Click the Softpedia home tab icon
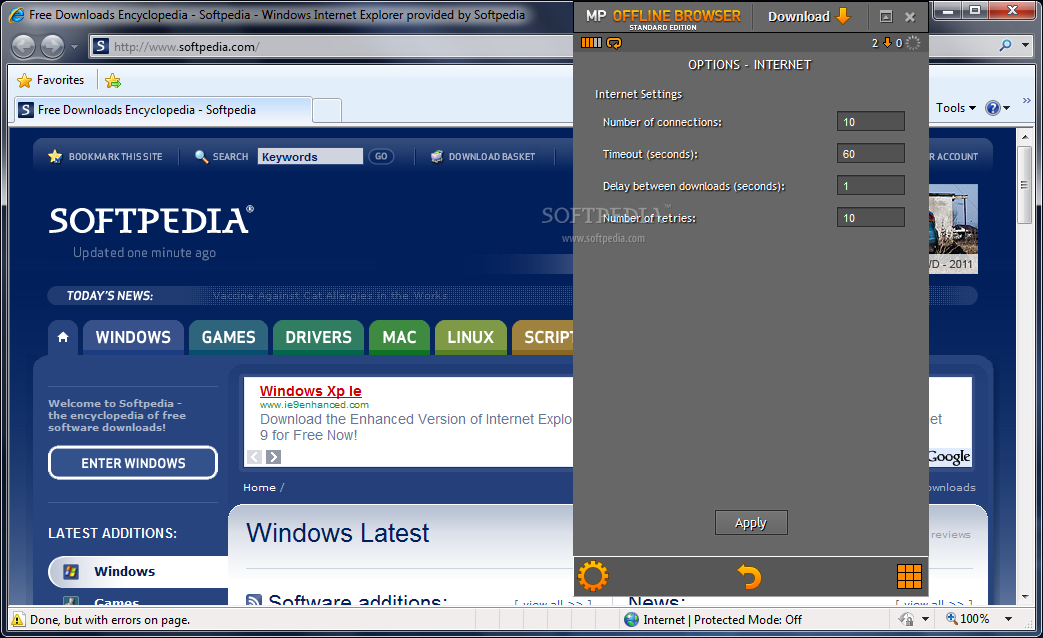1043x638 pixels. (63, 337)
